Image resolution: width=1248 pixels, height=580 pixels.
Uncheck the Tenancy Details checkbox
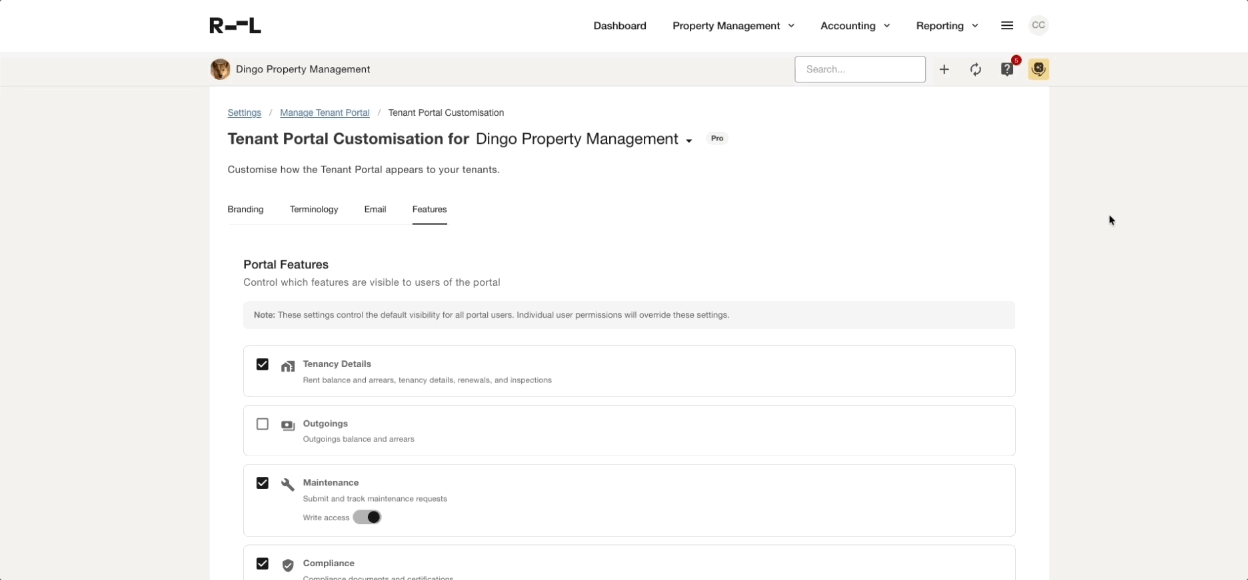pyautogui.click(x=262, y=365)
